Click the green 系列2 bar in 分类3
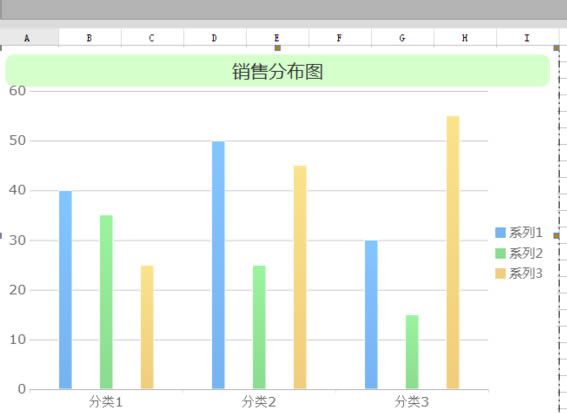This screenshot has height=413, width=567. [x=412, y=352]
